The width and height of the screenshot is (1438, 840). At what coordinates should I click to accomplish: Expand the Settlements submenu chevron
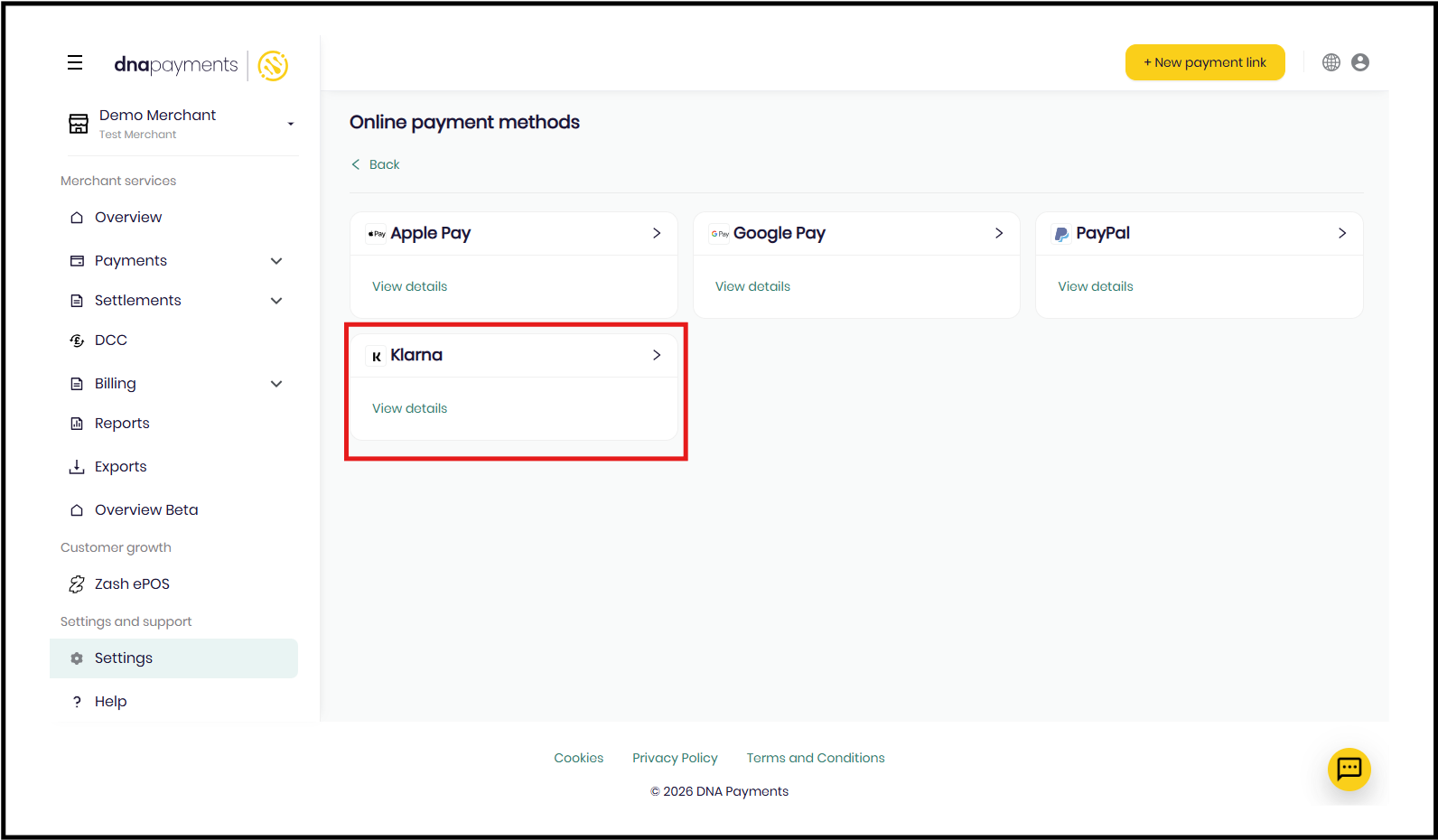pyautogui.click(x=276, y=301)
